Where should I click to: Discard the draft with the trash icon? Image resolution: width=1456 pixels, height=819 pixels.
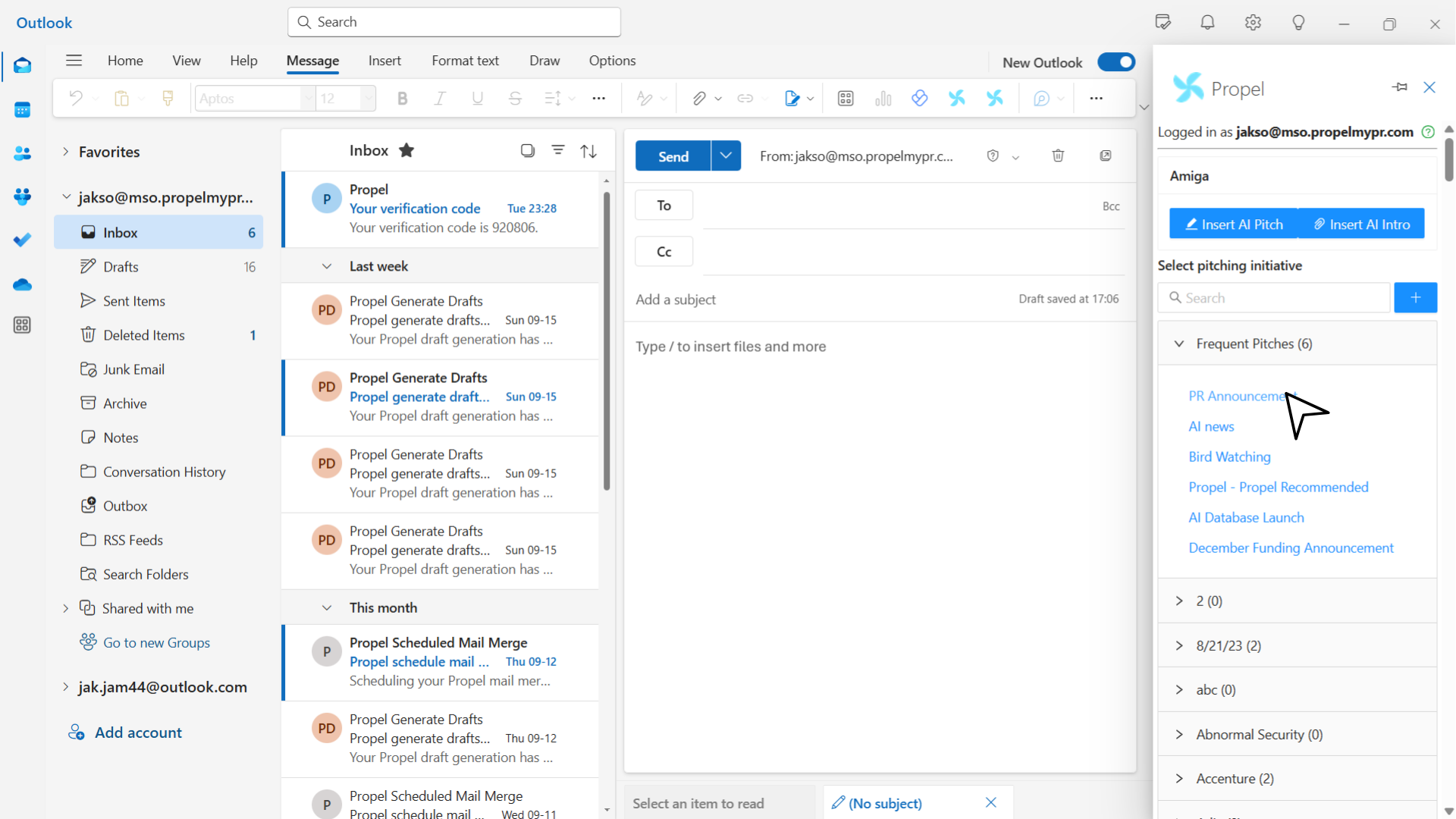tap(1058, 155)
